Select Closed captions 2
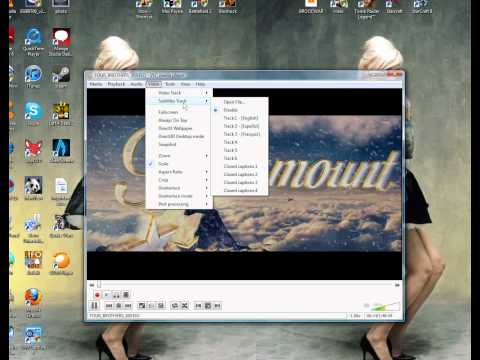This screenshot has width=480, height=360. (240, 174)
